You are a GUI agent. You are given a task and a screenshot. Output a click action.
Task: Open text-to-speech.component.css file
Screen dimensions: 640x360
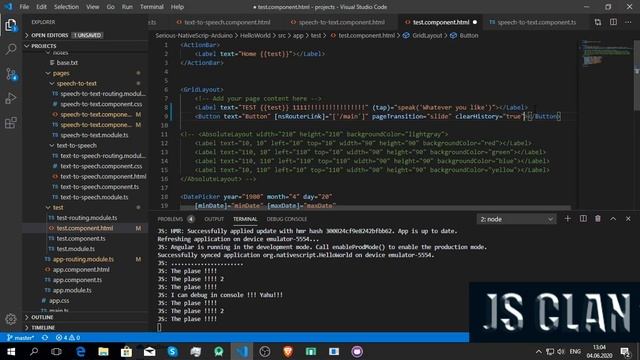pyautogui.click(x=101, y=166)
